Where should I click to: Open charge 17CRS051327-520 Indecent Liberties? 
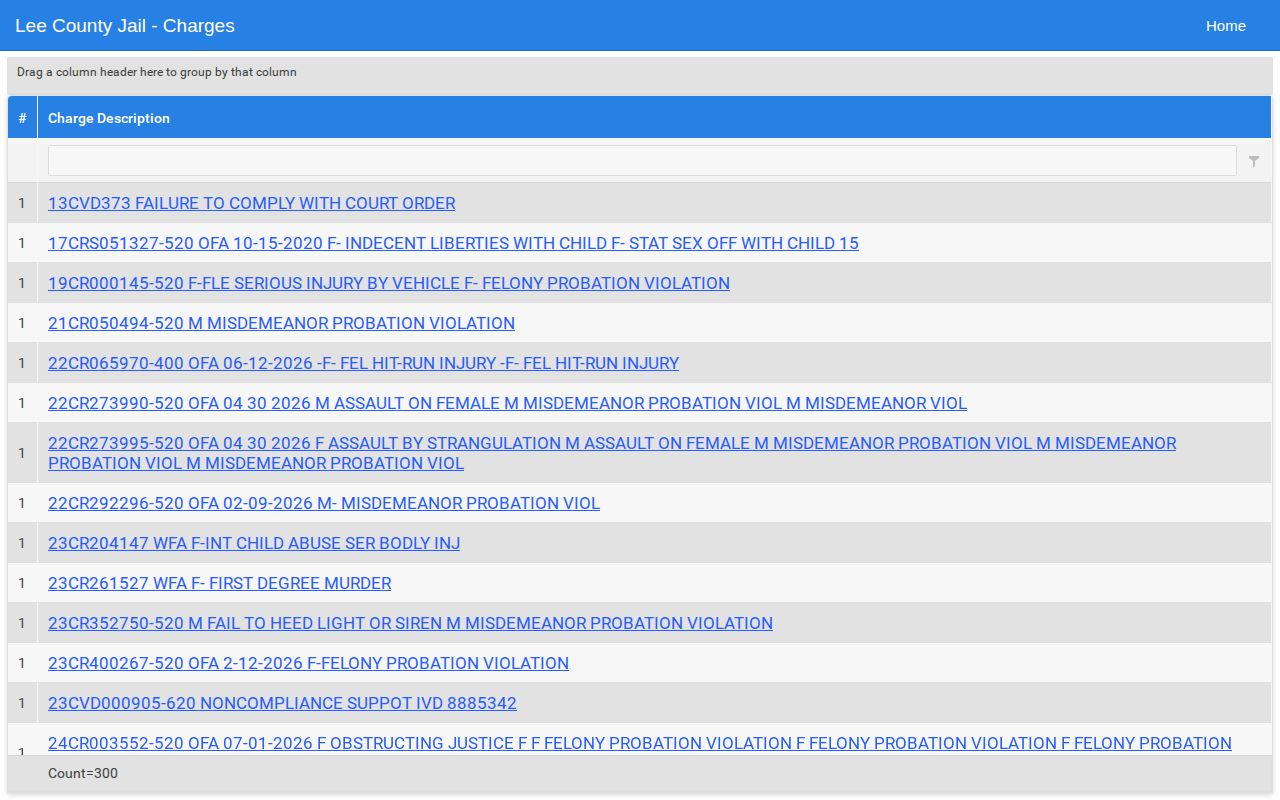tap(453, 243)
